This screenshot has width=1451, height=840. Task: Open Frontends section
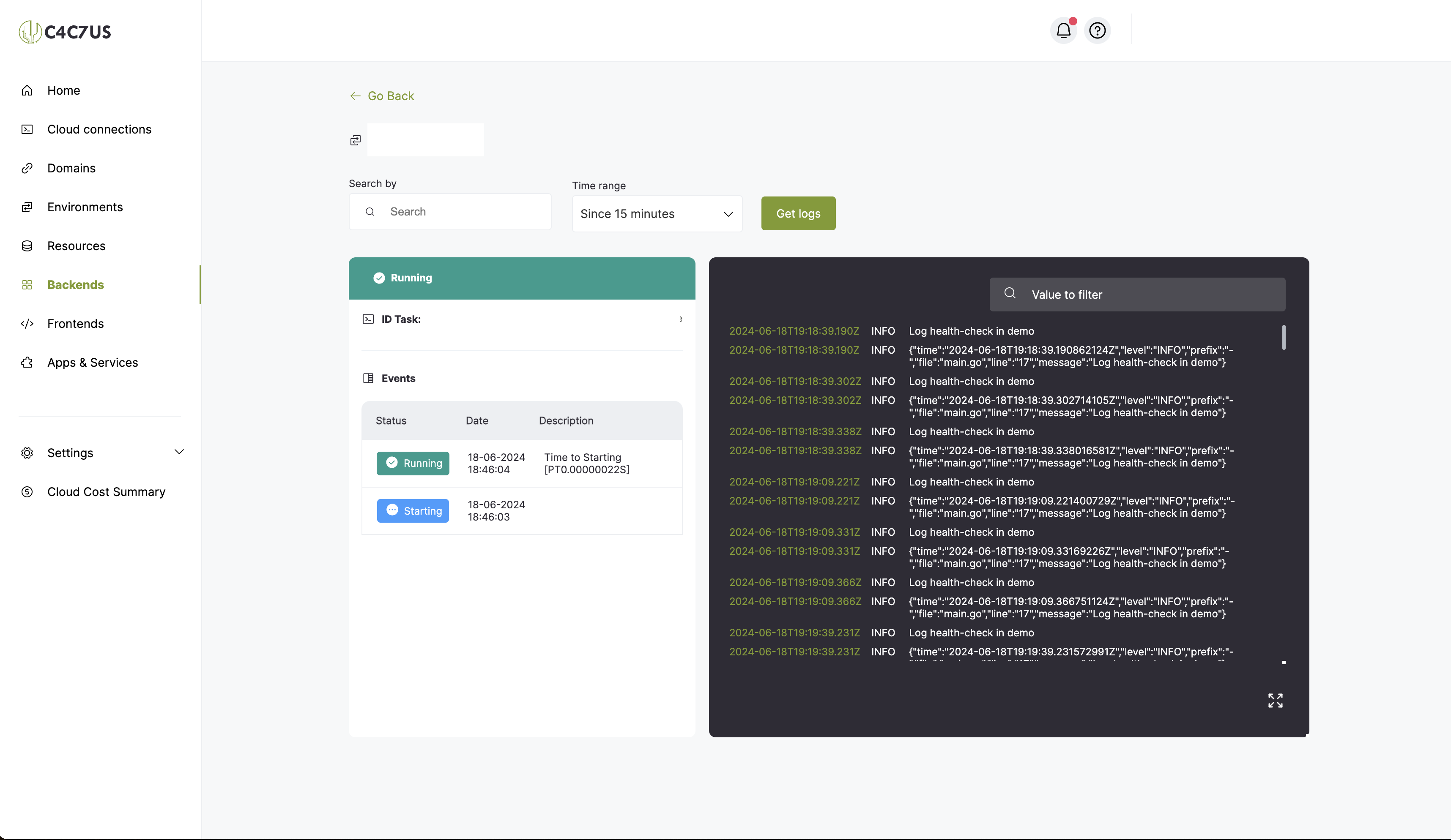click(x=75, y=323)
